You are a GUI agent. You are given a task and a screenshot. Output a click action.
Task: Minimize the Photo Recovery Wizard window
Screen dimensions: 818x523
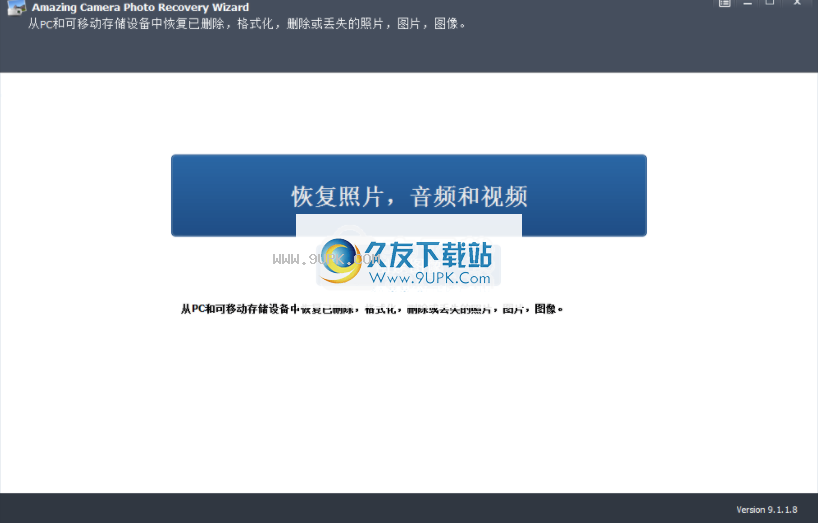click(x=747, y=3)
